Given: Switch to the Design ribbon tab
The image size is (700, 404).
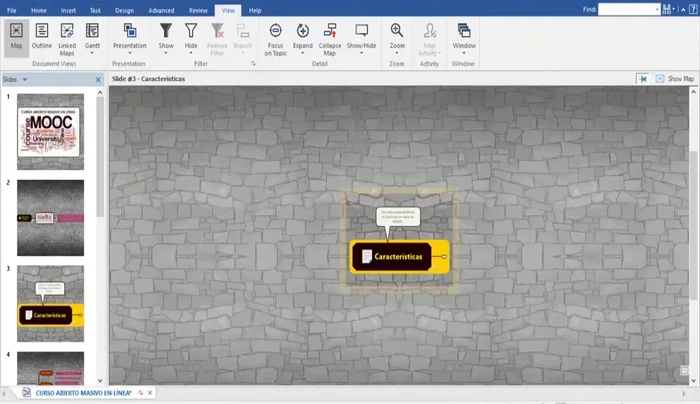Looking at the screenshot, I should coord(124,8).
